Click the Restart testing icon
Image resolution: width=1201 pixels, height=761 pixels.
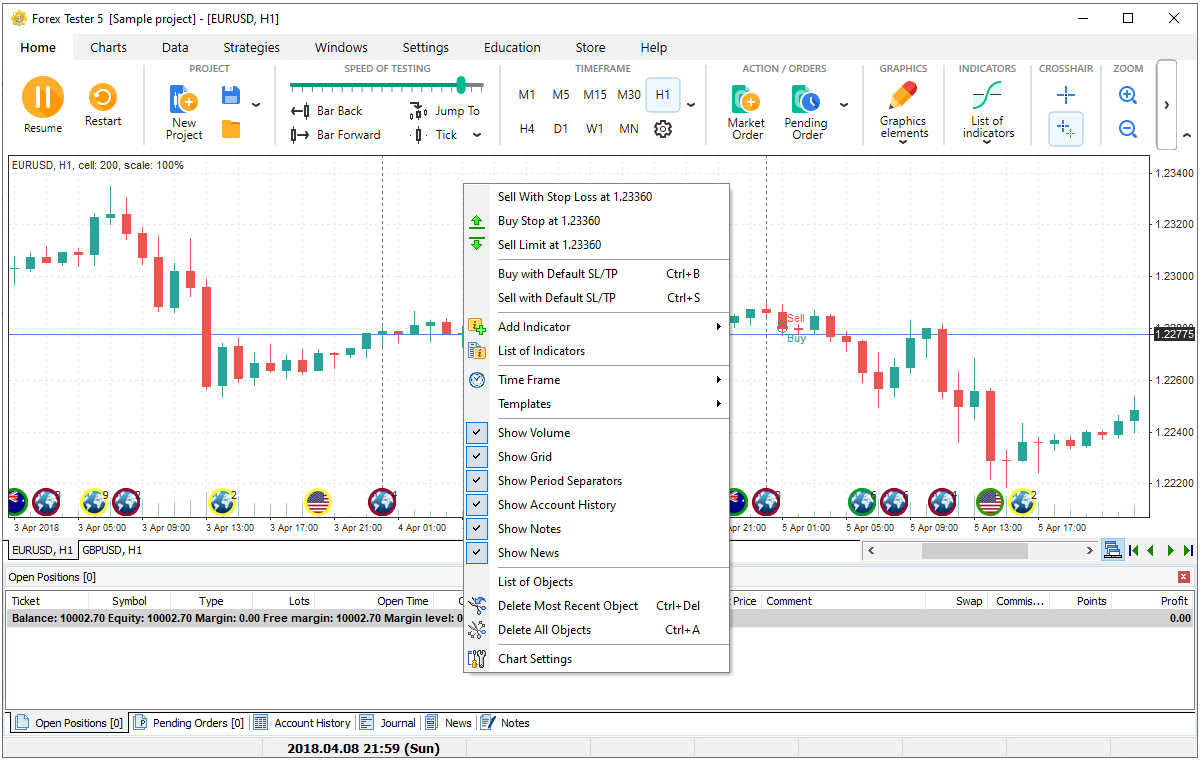click(x=103, y=98)
